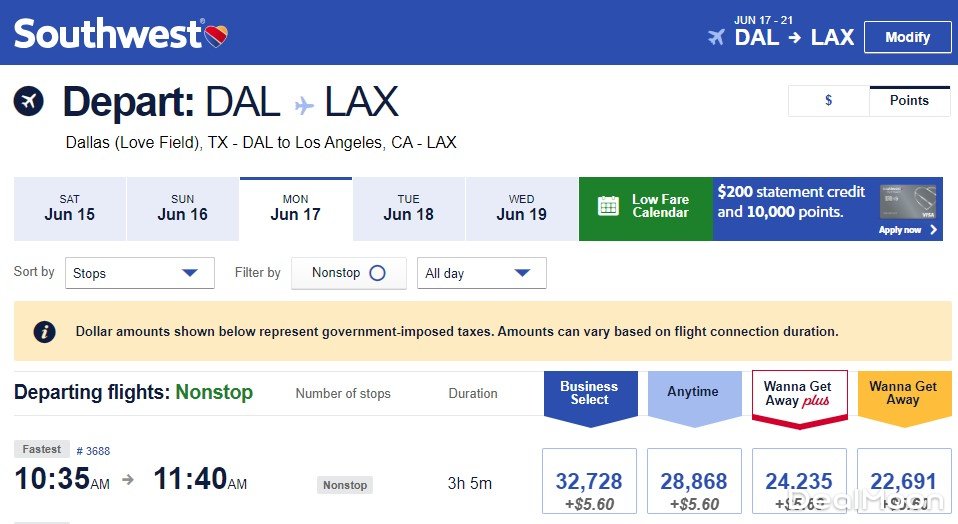This screenshot has height=524, width=958.
Task: Click the Low Fare Calendar icon
Action: pos(608,206)
